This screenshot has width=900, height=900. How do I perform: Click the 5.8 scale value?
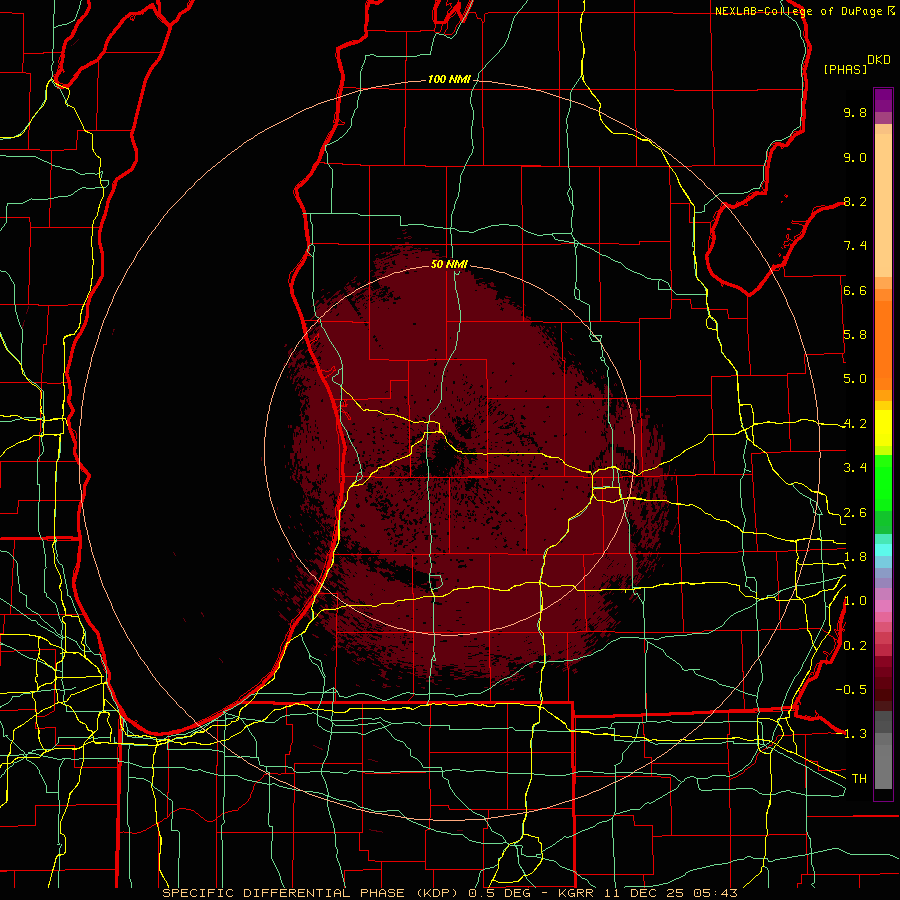coord(855,335)
